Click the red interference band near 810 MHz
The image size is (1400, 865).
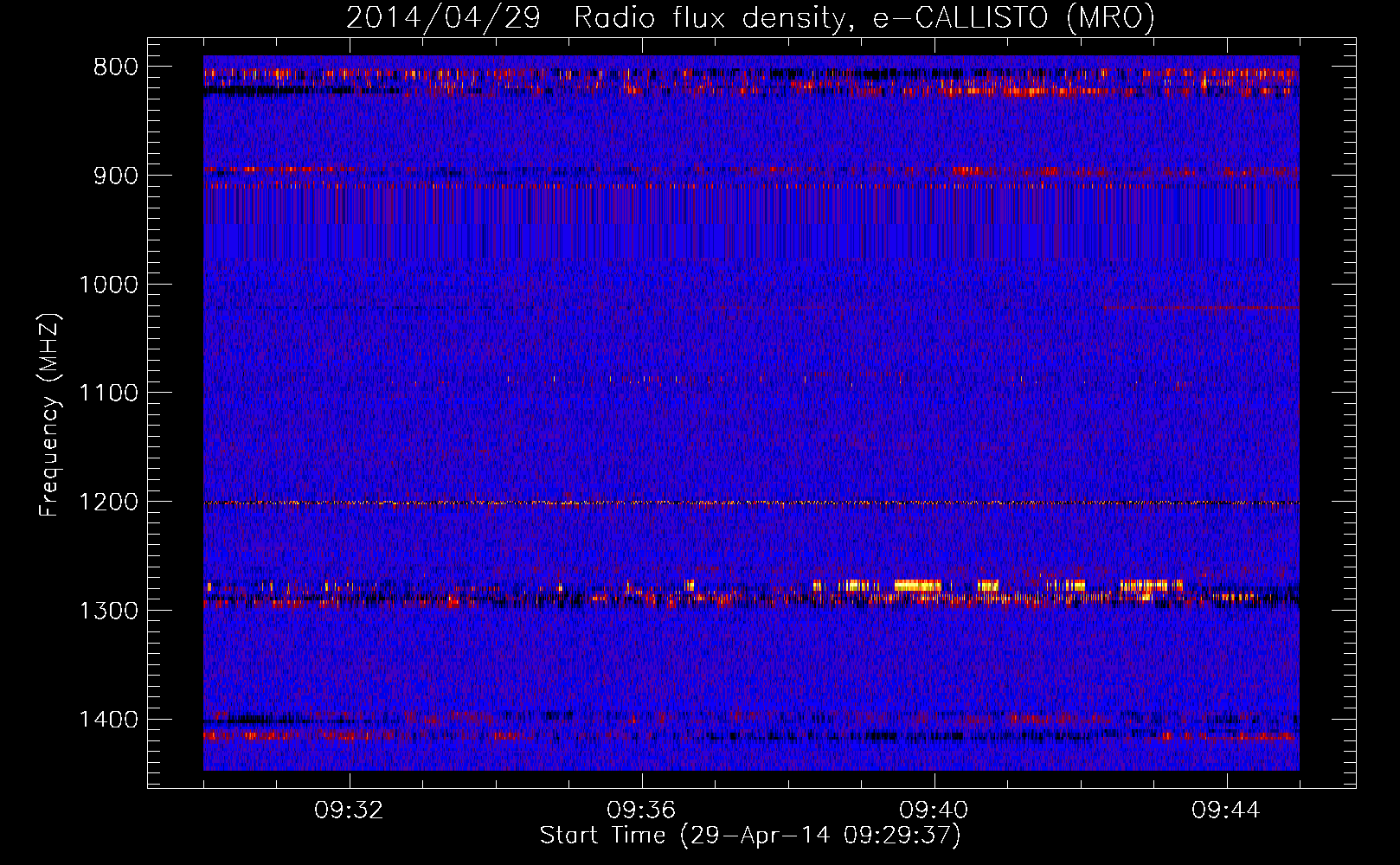[751, 74]
